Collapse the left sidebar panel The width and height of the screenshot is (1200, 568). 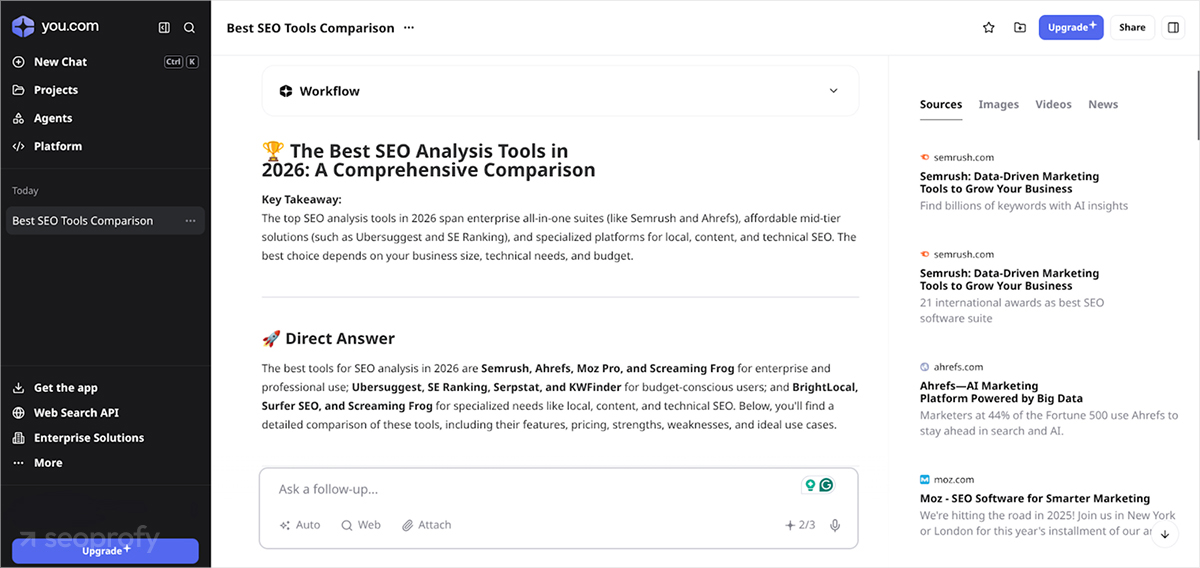click(x=164, y=28)
